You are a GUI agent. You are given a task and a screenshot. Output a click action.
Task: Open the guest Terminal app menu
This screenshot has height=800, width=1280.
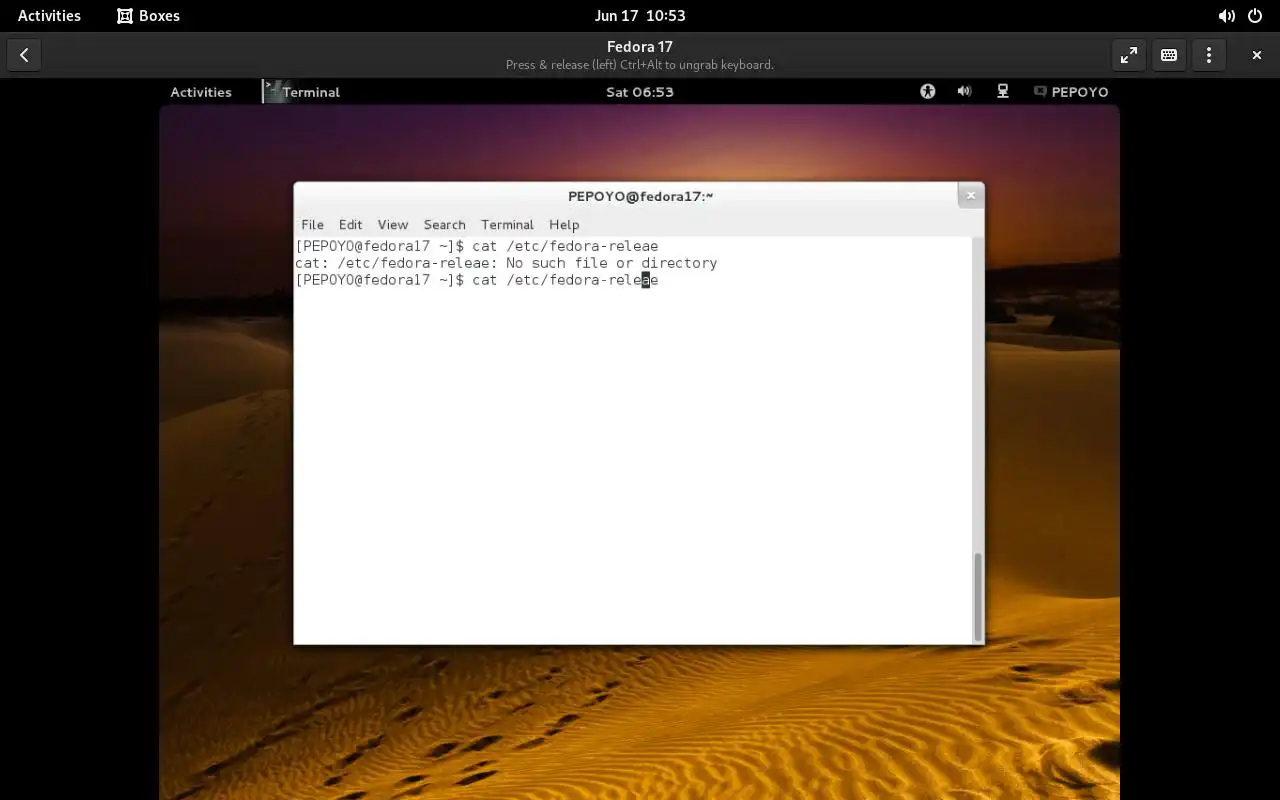pos(301,92)
